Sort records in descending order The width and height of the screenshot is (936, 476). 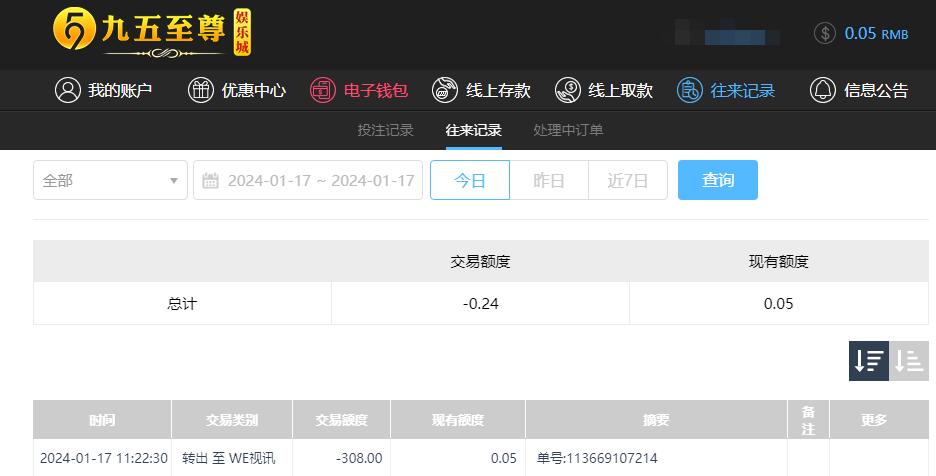click(869, 361)
